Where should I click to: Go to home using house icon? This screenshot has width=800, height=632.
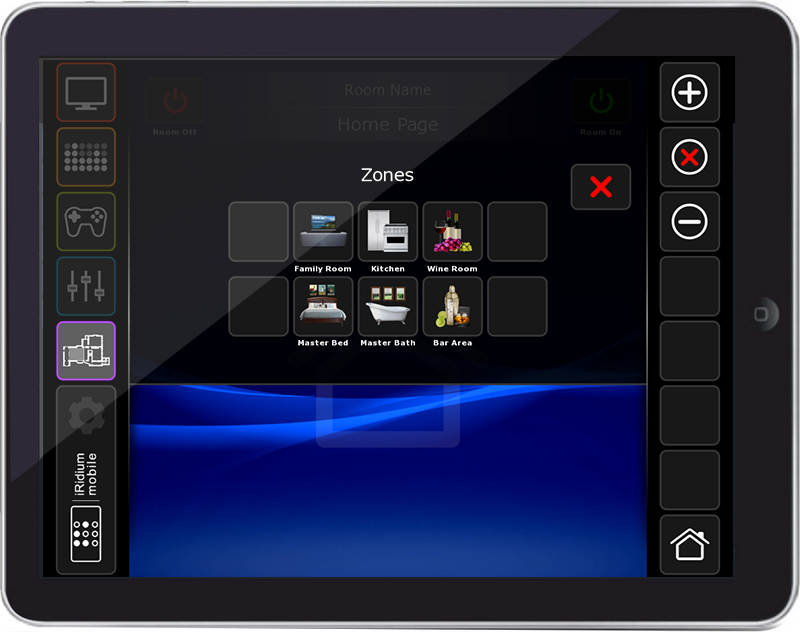pyautogui.click(x=689, y=545)
